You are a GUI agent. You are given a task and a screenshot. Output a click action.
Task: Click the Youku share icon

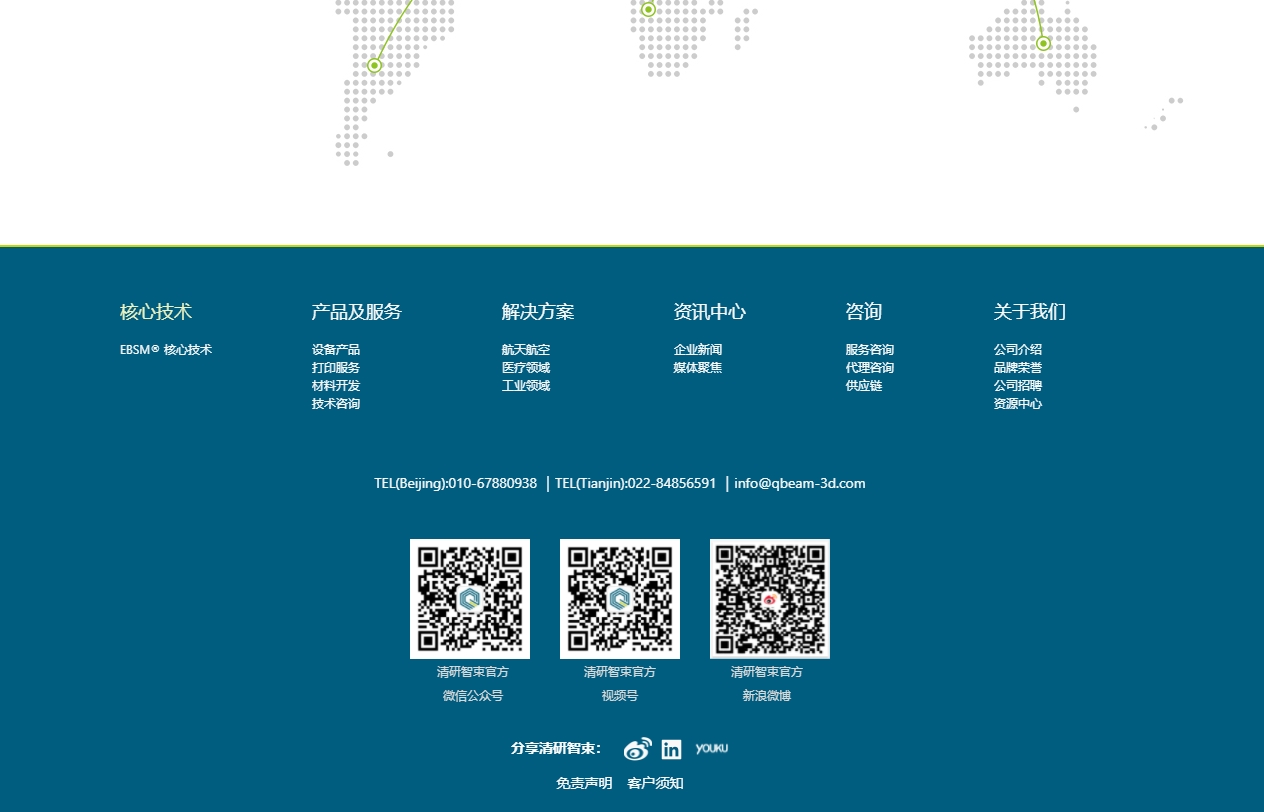[x=711, y=748]
